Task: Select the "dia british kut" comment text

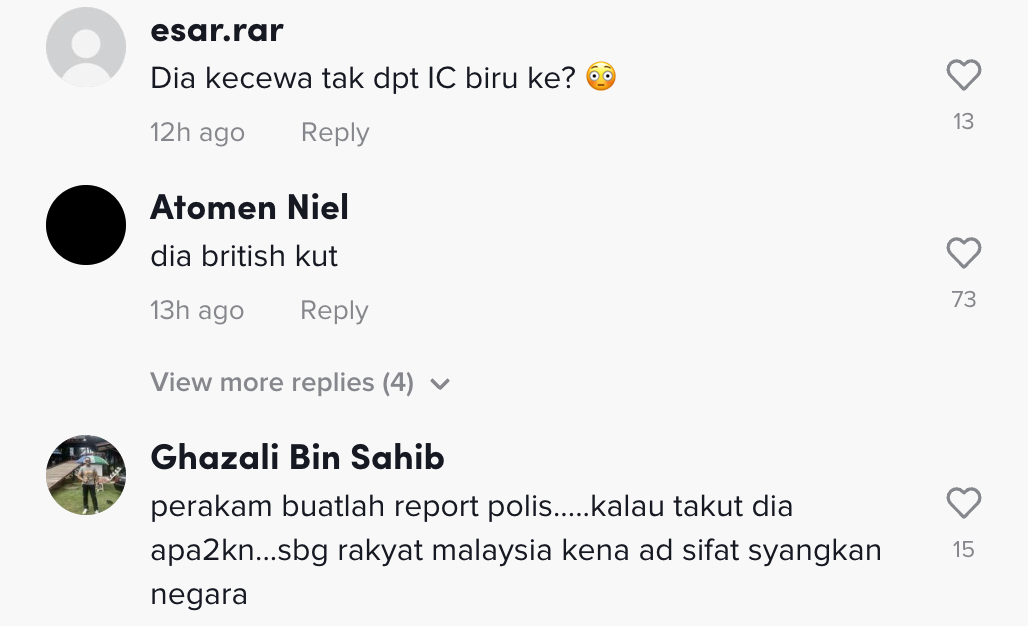Action: 244,257
